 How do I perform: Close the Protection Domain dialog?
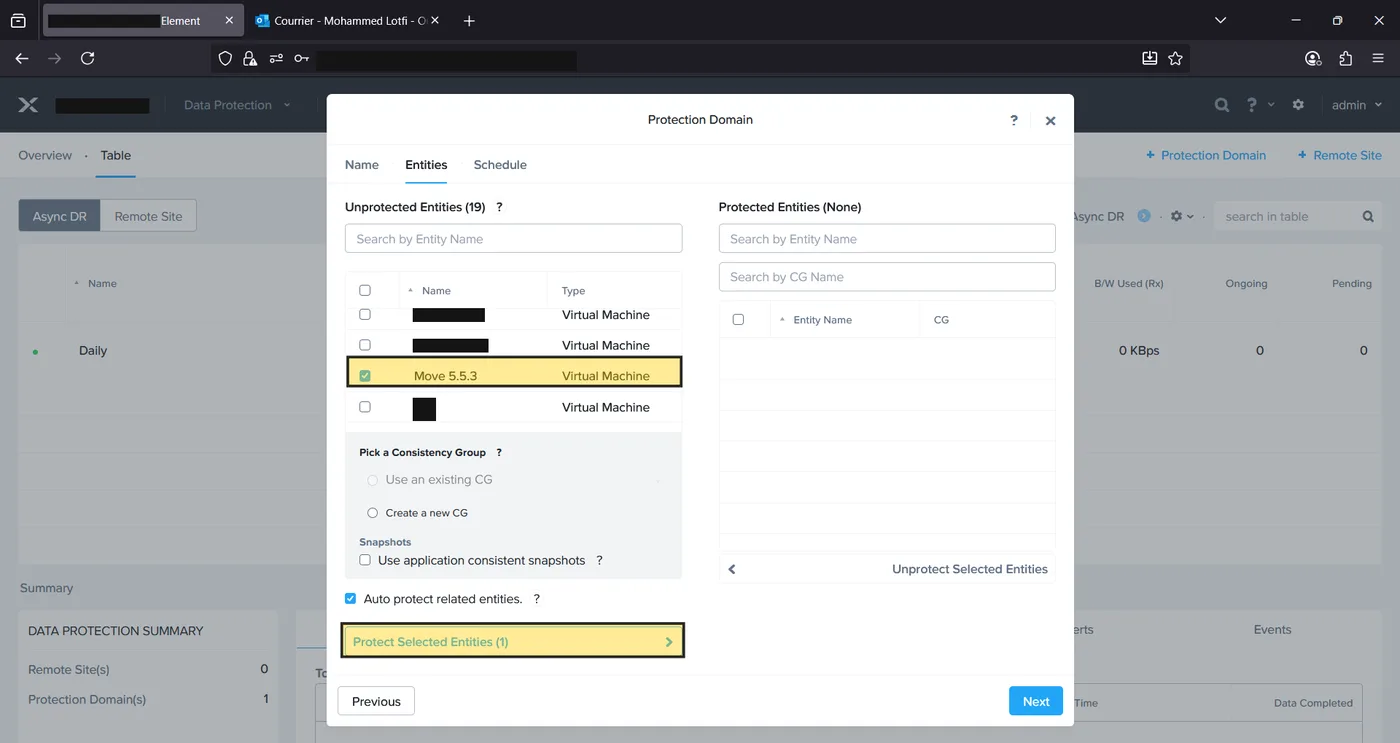1050,120
